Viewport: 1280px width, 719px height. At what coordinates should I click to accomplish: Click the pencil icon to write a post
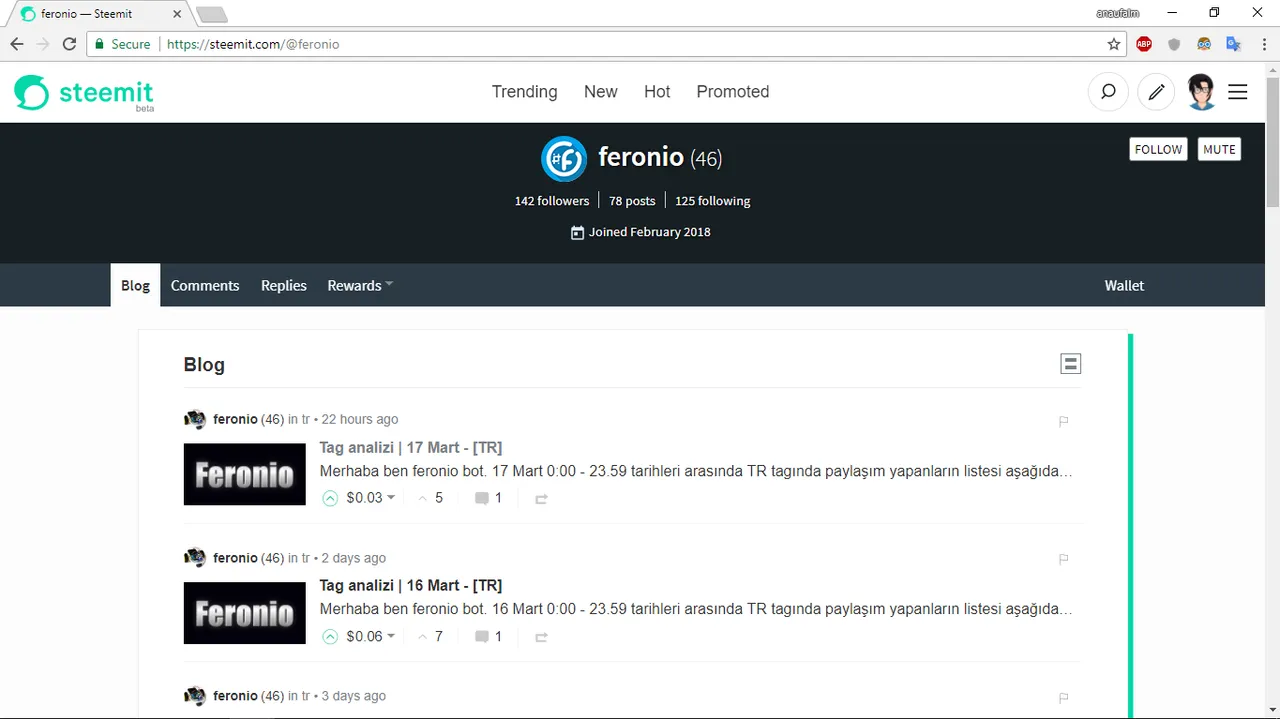point(1157,92)
